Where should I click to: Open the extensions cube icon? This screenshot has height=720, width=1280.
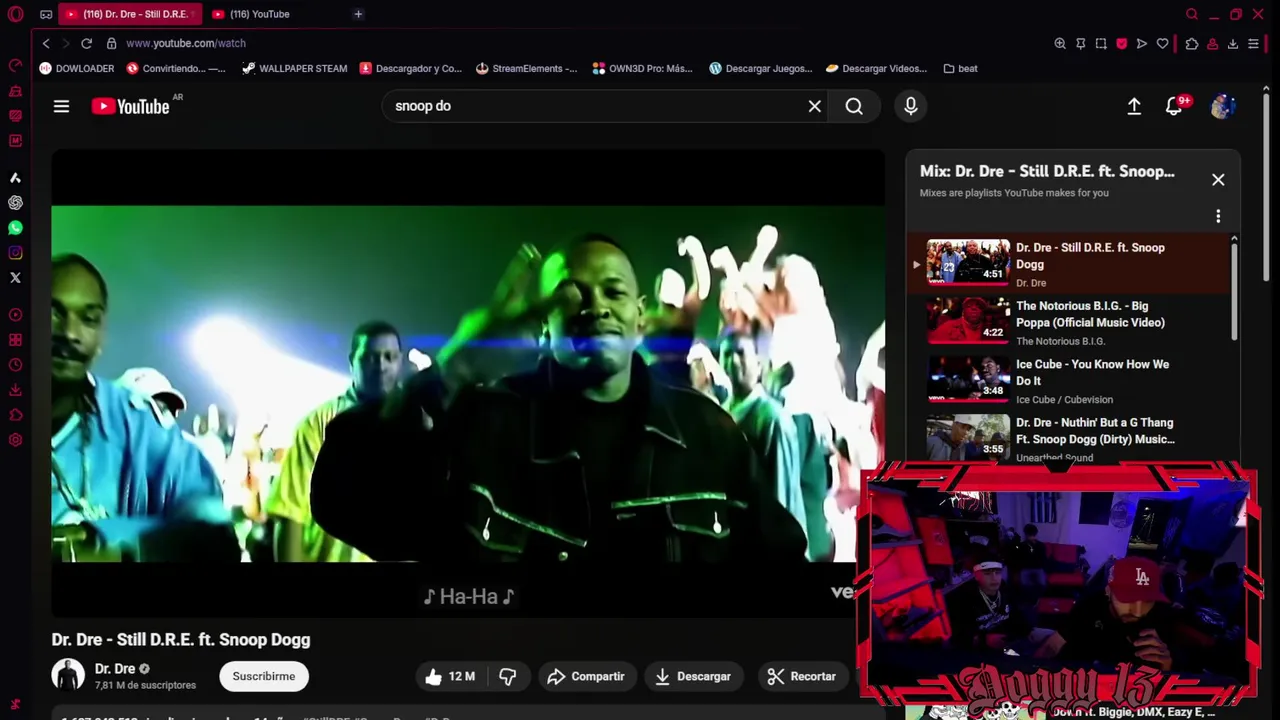click(1192, 43)
